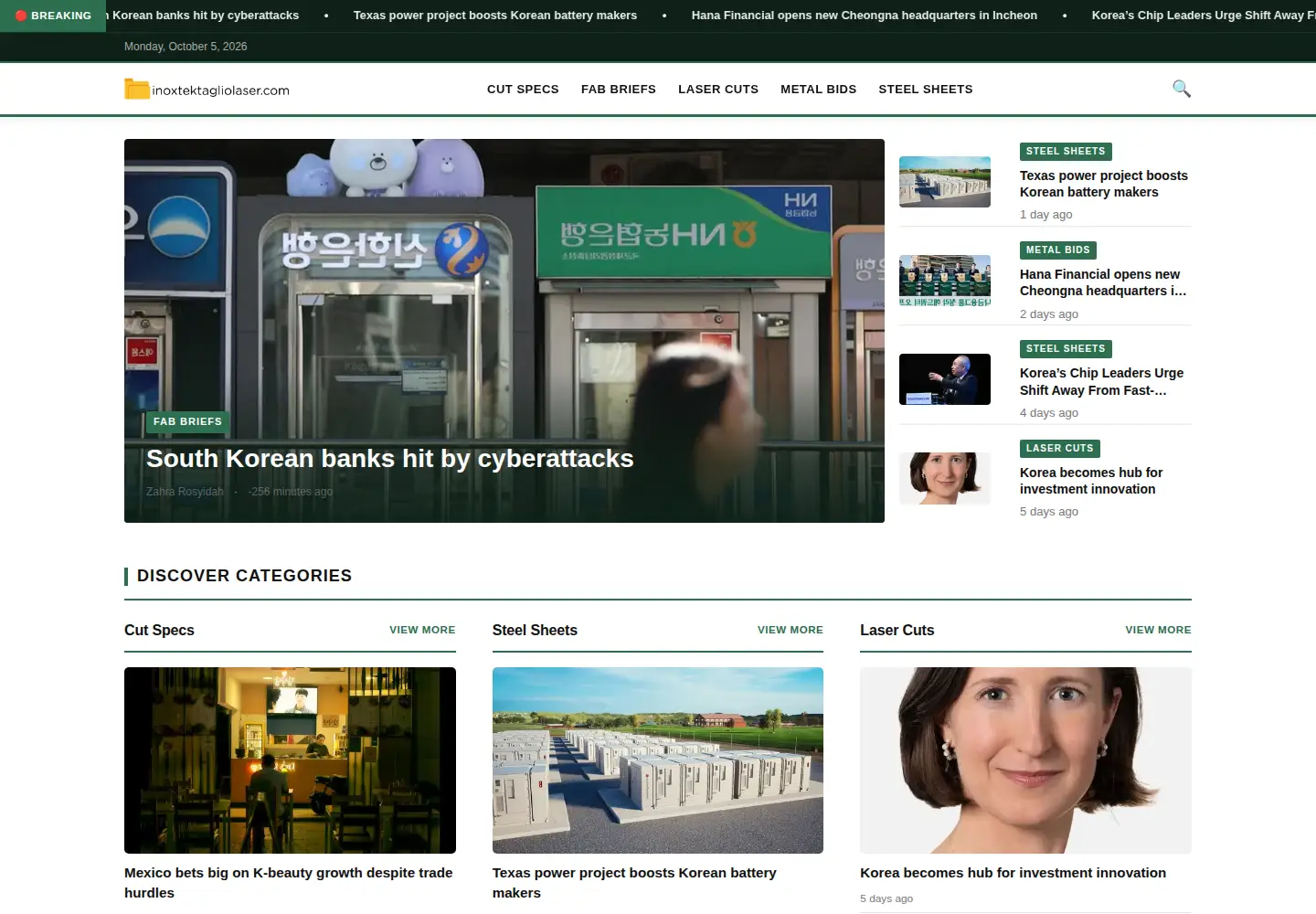Click sidebar thumbnail of battery storage field
Image resolution: width=1316 pixels, height=914 pixels.
(x=945, y=182)
